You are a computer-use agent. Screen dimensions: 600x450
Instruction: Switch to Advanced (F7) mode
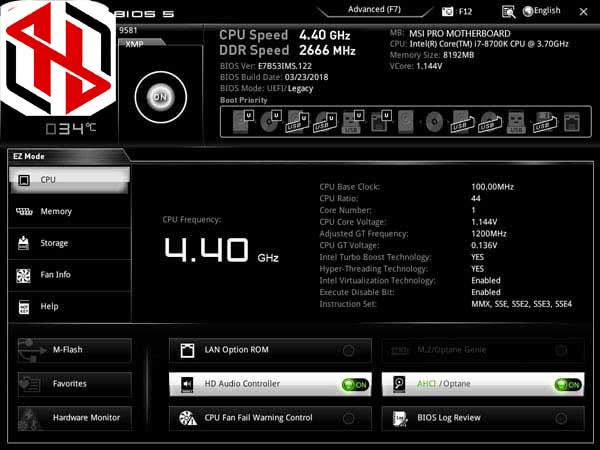pyautogui.click(x=374, y=10)
